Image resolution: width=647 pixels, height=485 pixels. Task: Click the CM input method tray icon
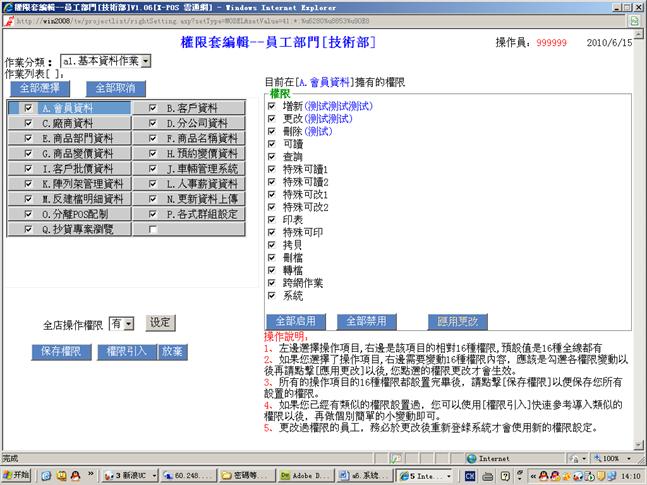coord(469,475)
